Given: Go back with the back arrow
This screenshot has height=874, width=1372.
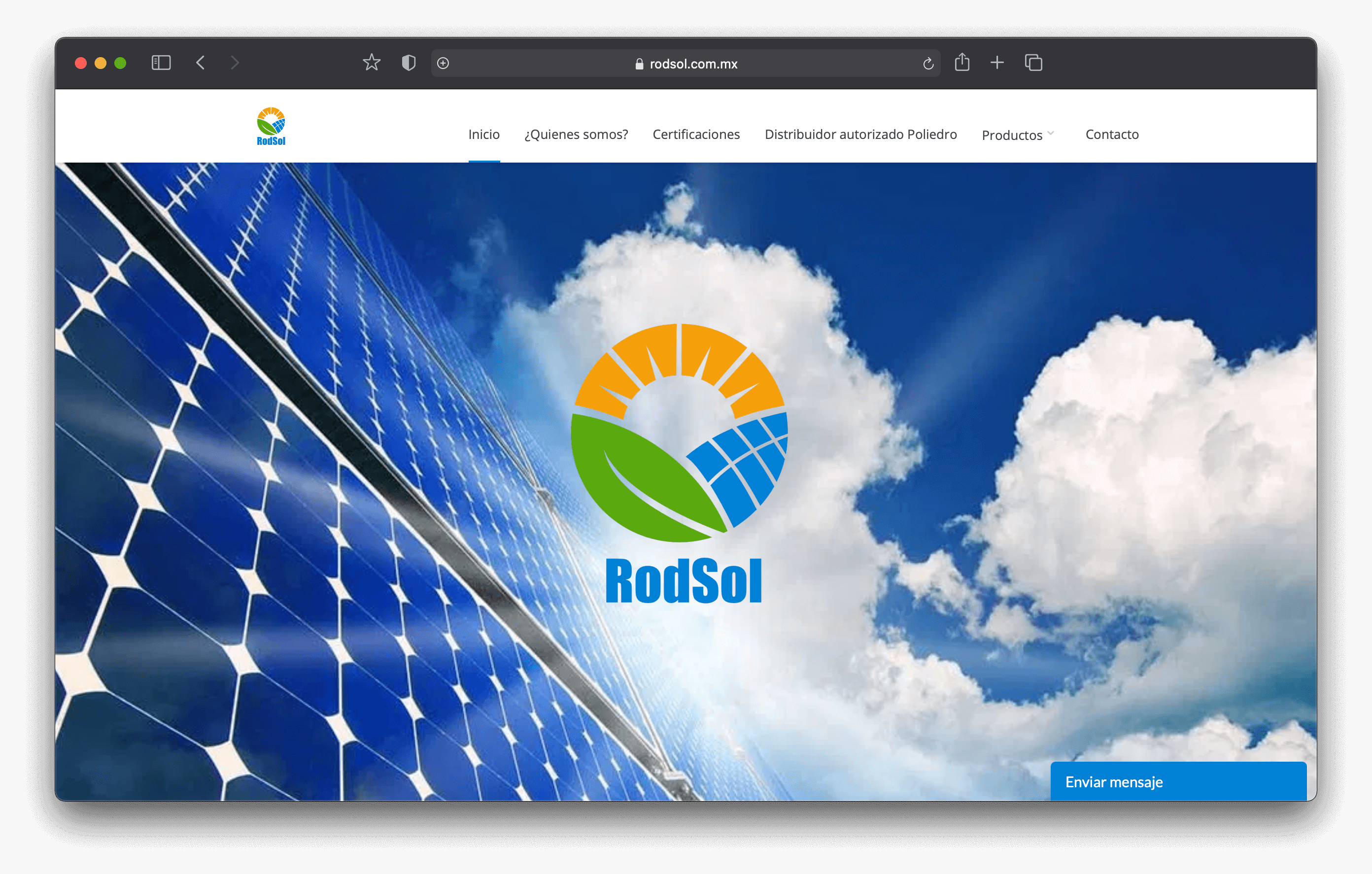Looking at the screenshot, I should [x=201, y=63].
